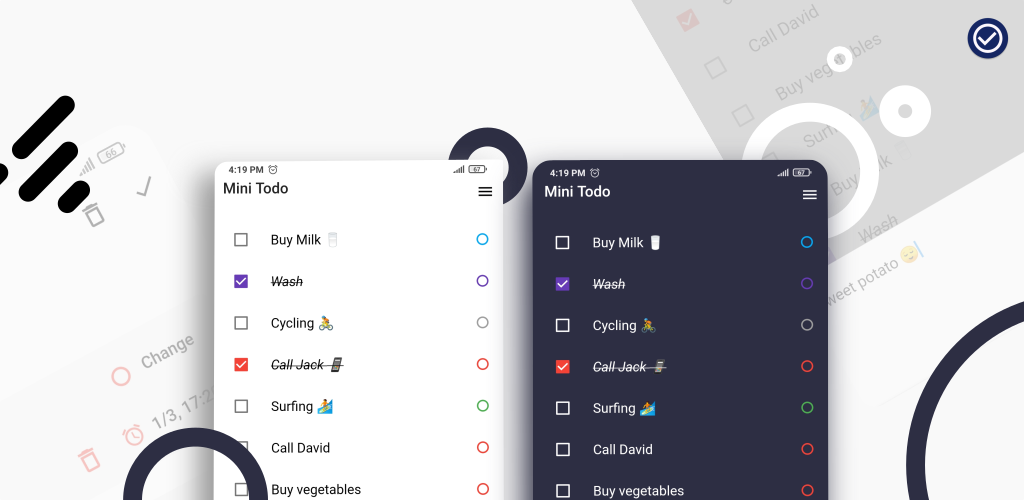
Task: Select the Call Jack task text, light phone
Action: coord(307,365)
